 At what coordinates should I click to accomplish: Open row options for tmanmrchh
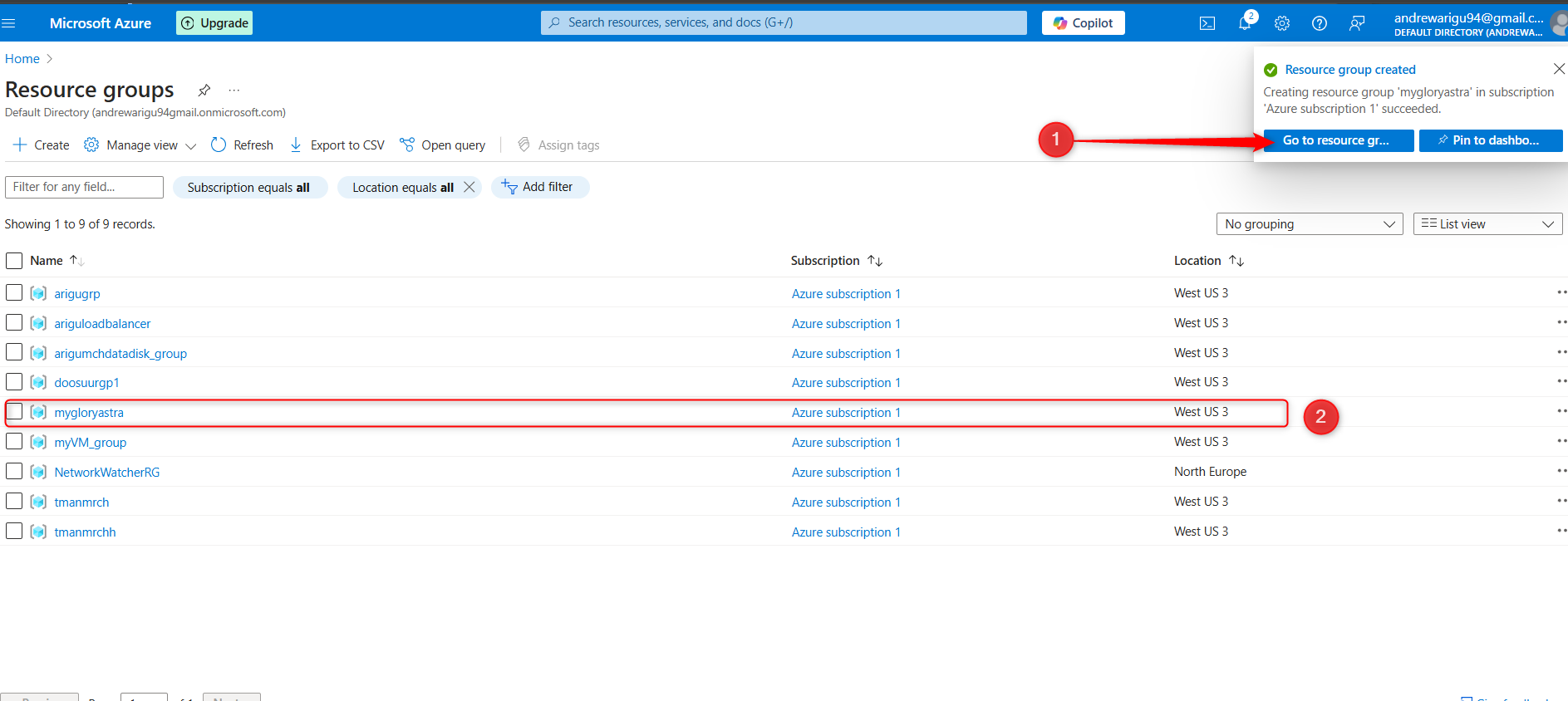pos(1561,531)
